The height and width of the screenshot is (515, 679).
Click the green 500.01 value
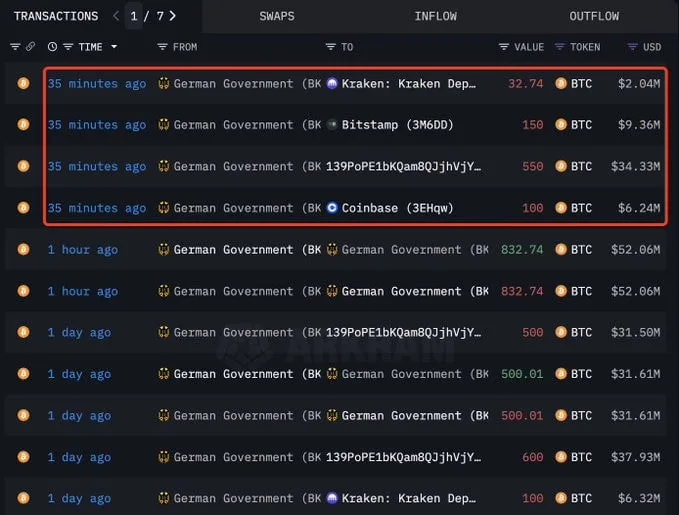click(x=522, y=374)
